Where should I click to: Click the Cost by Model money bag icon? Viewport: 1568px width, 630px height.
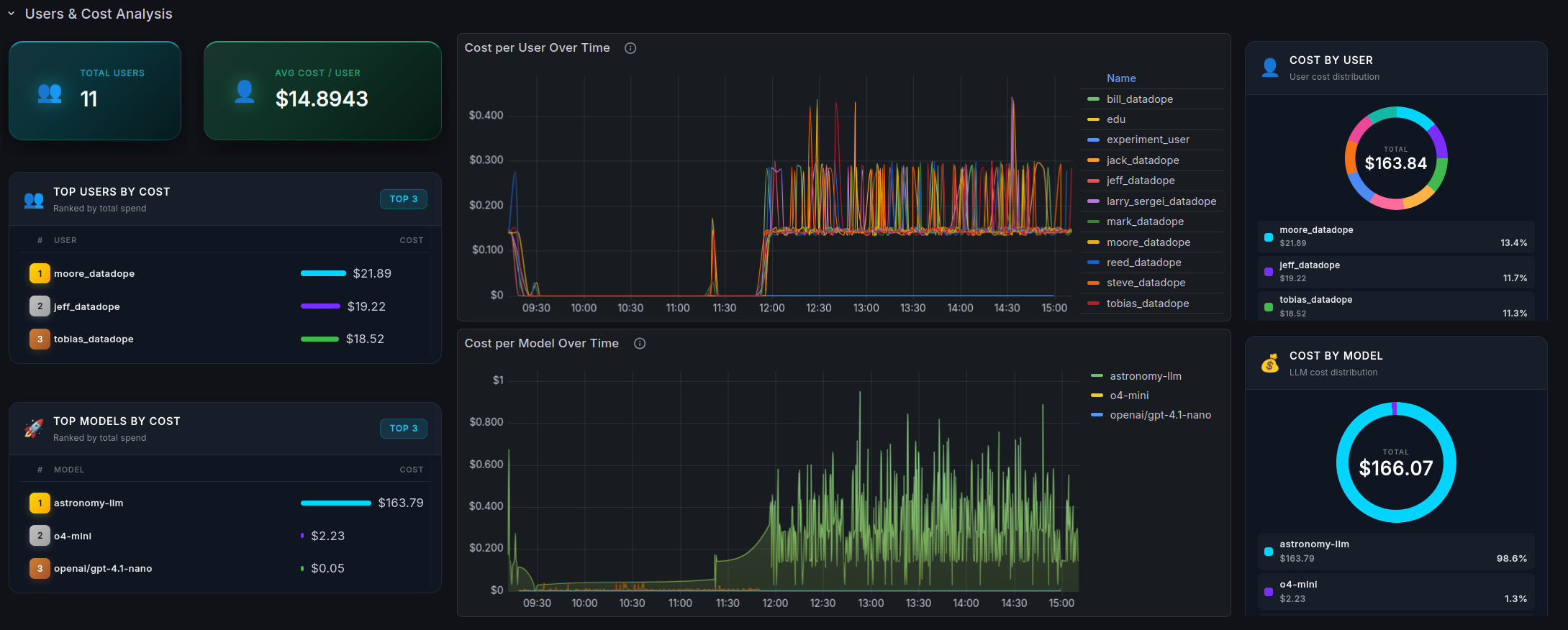pyautogui.click(x=1270, y=363)
